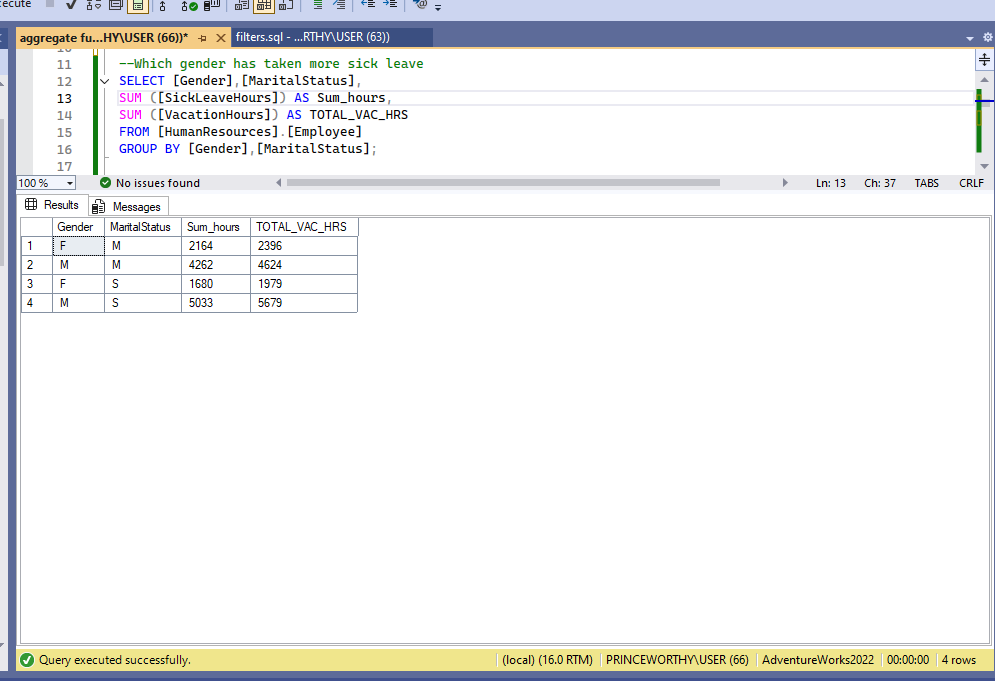Click the TOTAL_VAC_HRS cell 2396
The width and height of the screenshot is (995, 681).
click(x=304, y=246)
